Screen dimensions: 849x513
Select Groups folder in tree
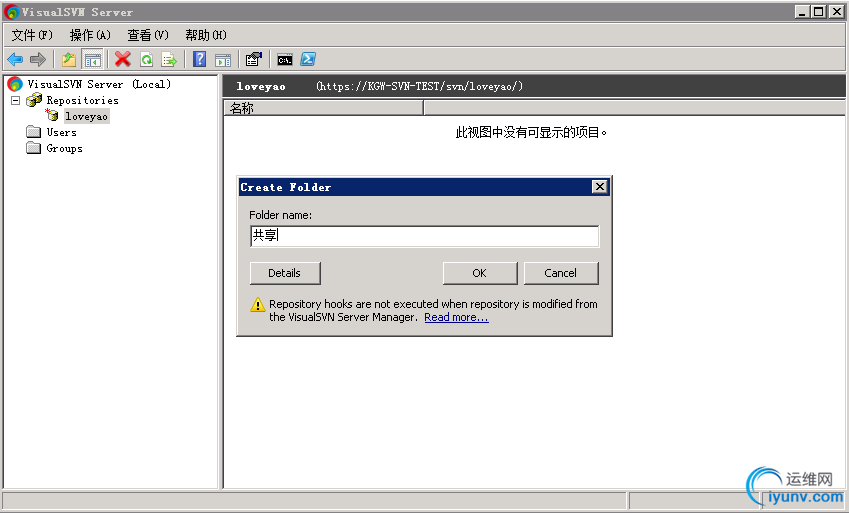click(x=64, y=148)
